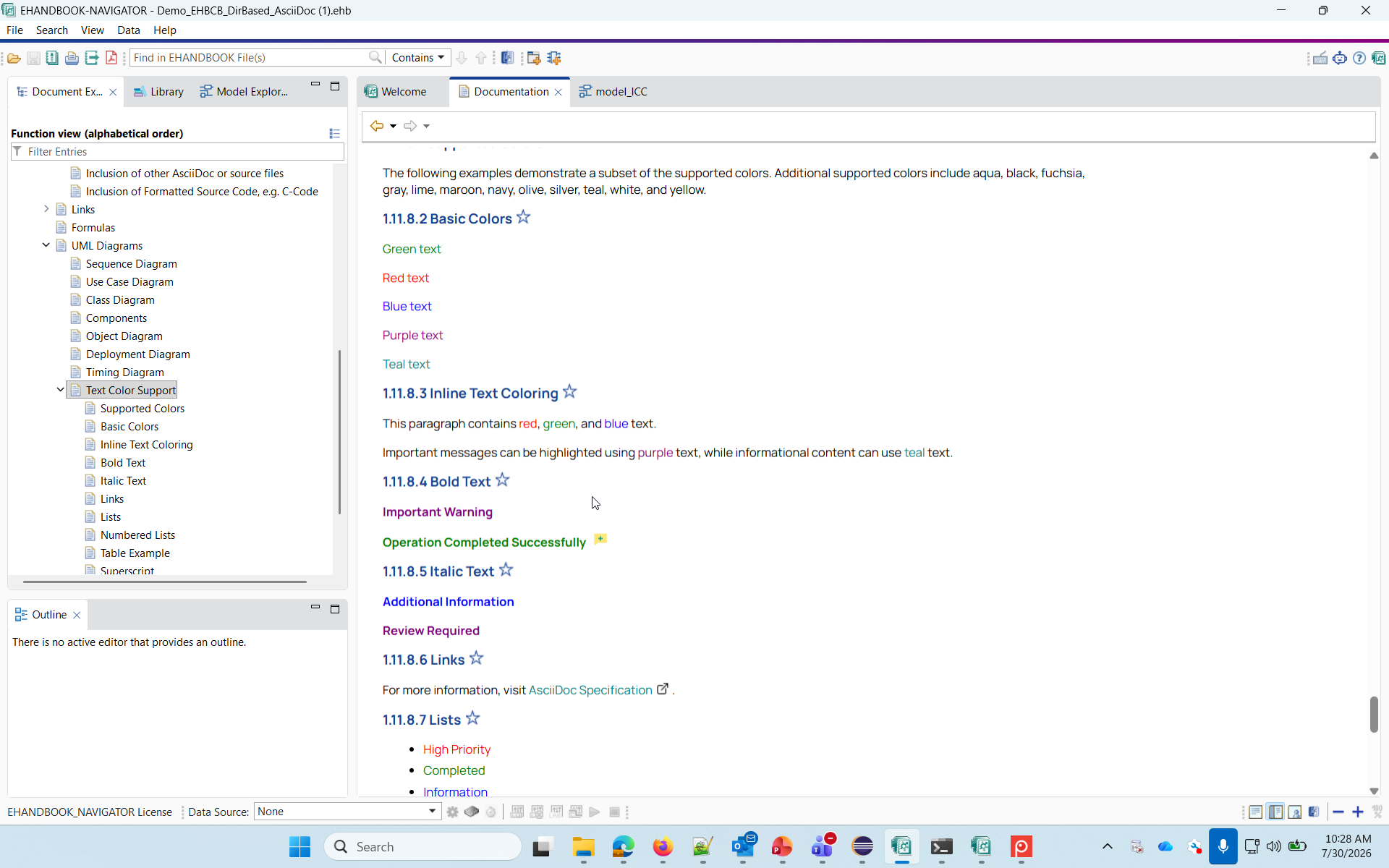The image size is (1389, 868).
Task: Click the star next to Italic Text heading
Action: coord(506,569)
